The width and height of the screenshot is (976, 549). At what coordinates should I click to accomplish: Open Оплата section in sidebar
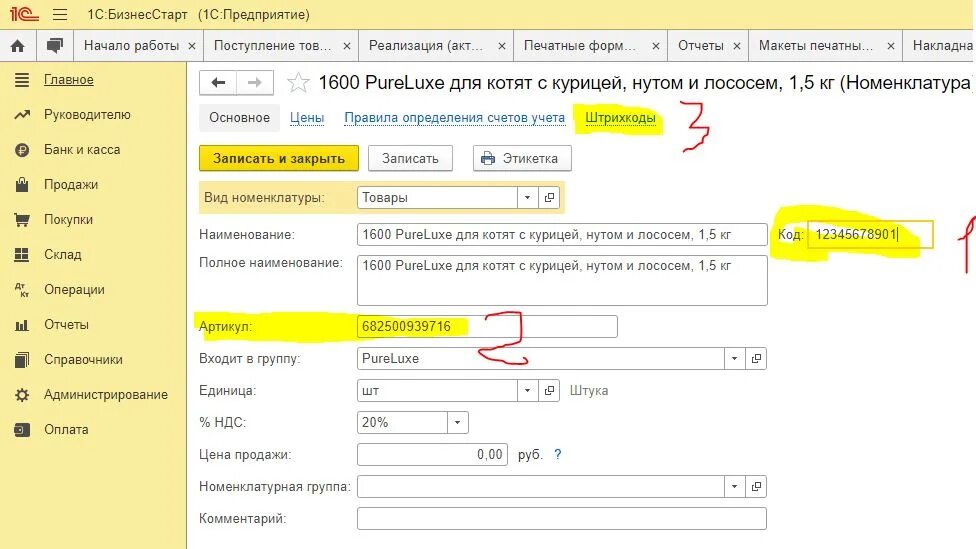[66, 429]
